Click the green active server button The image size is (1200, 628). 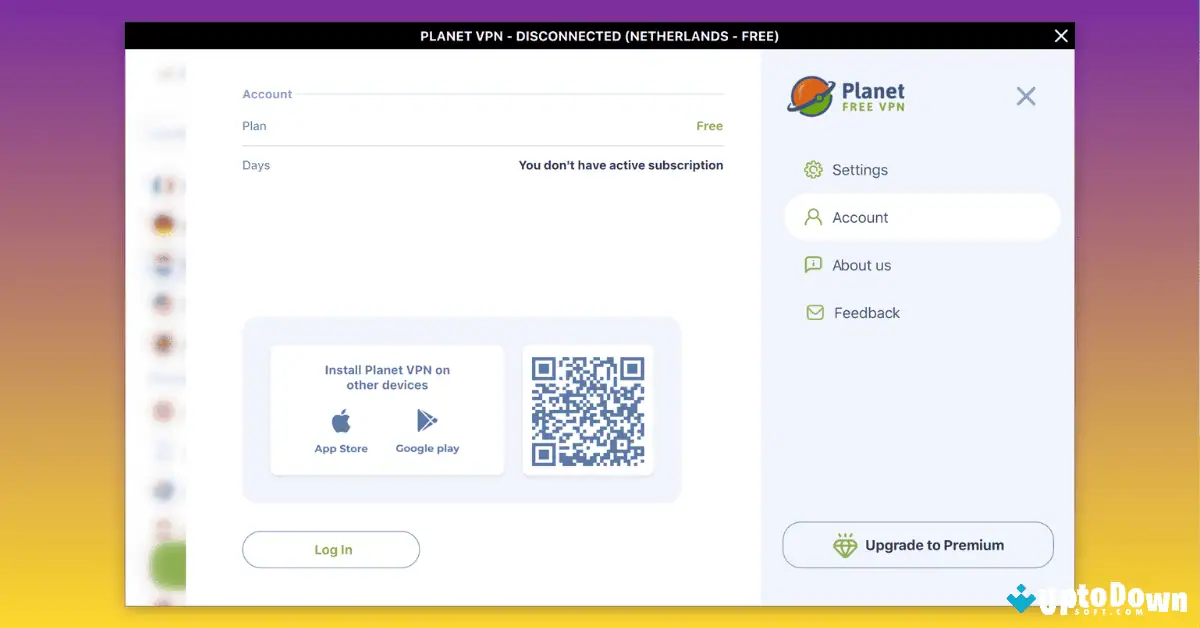coord(167,563)
